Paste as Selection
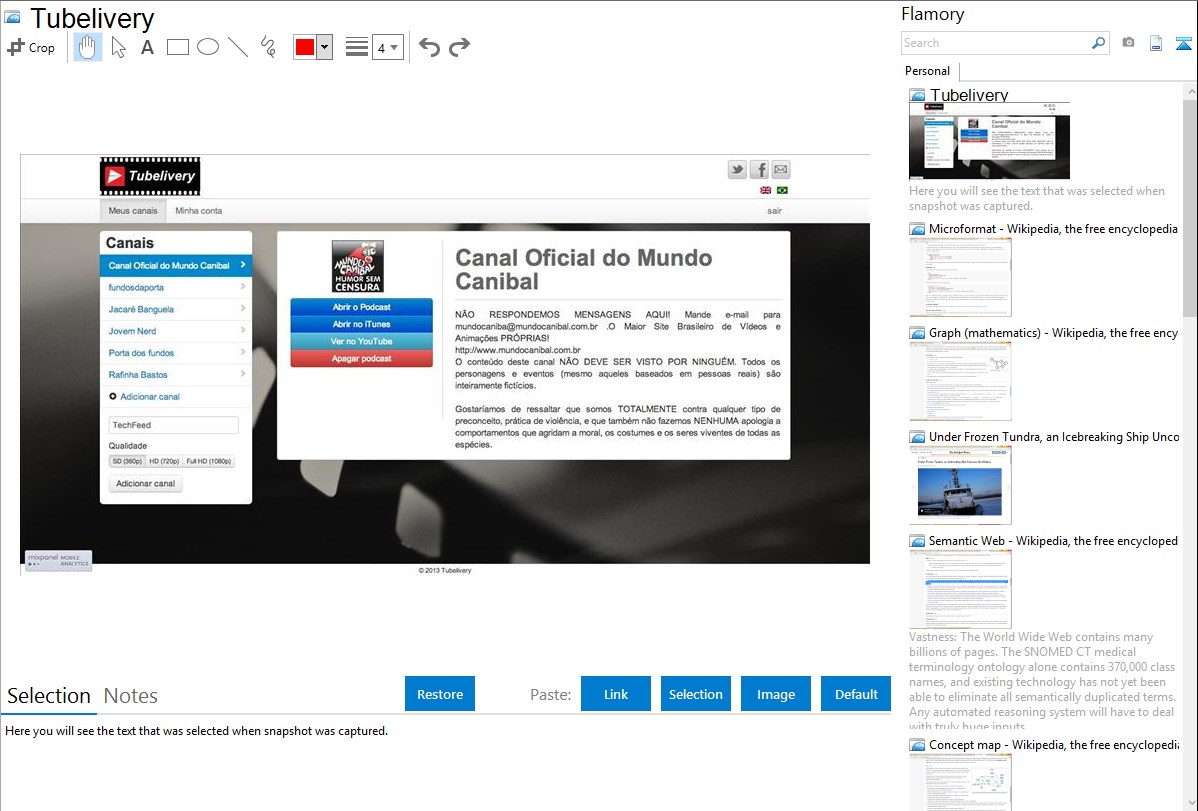1198x811 pixels. pyautogui.click(x=695, y=694)
